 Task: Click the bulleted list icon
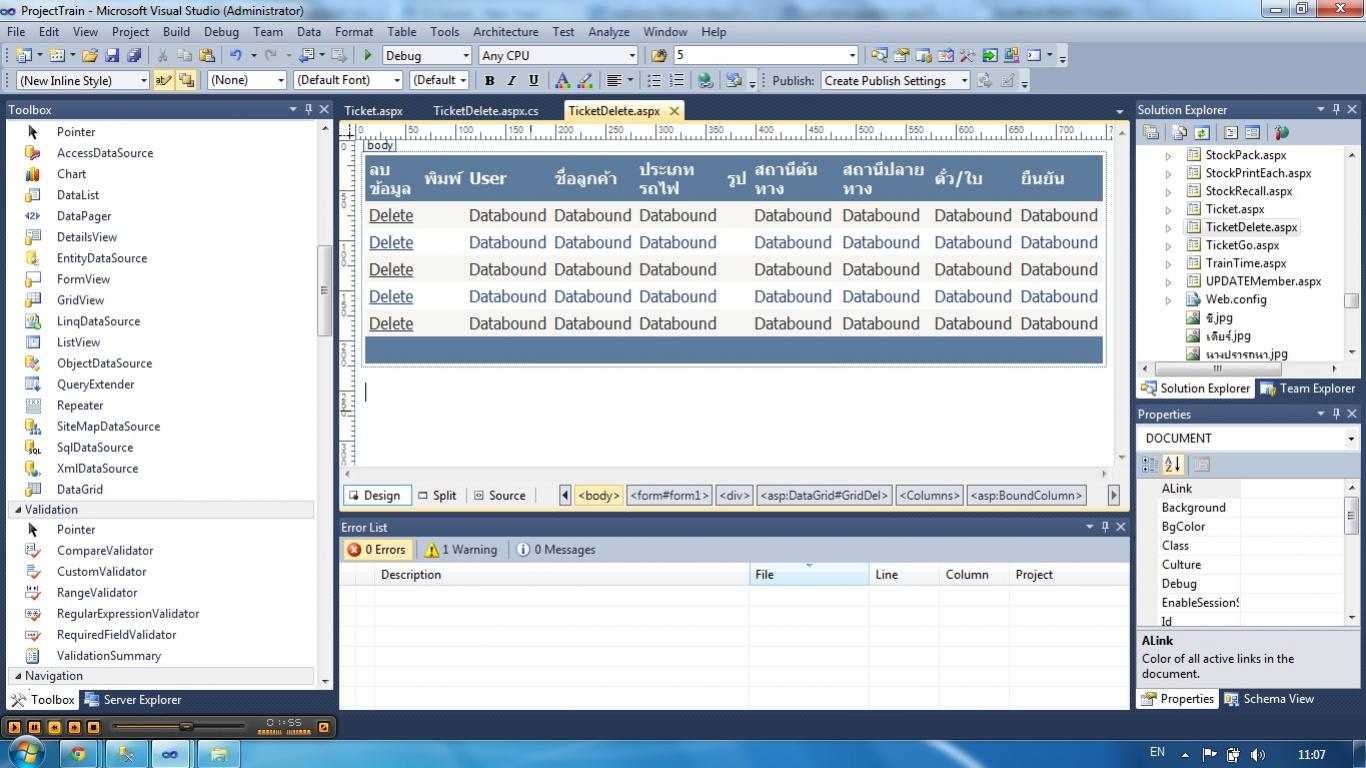654,81
